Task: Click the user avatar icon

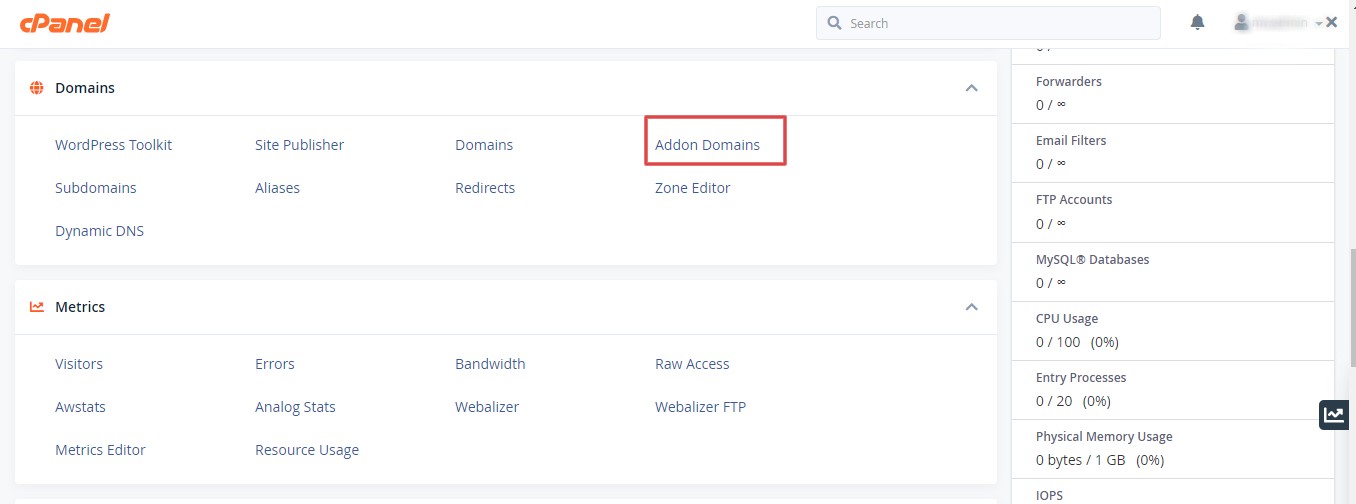Action: (x=1242, y=22)
